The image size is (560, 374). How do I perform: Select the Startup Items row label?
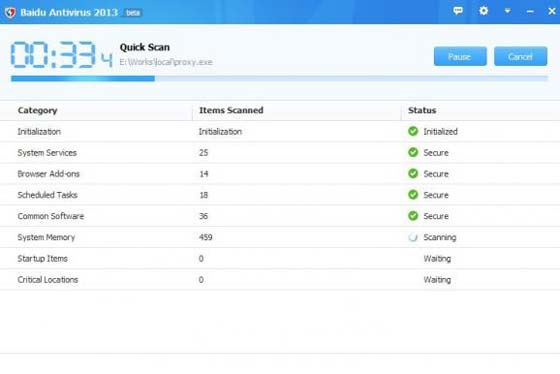(x=42, y=258)
